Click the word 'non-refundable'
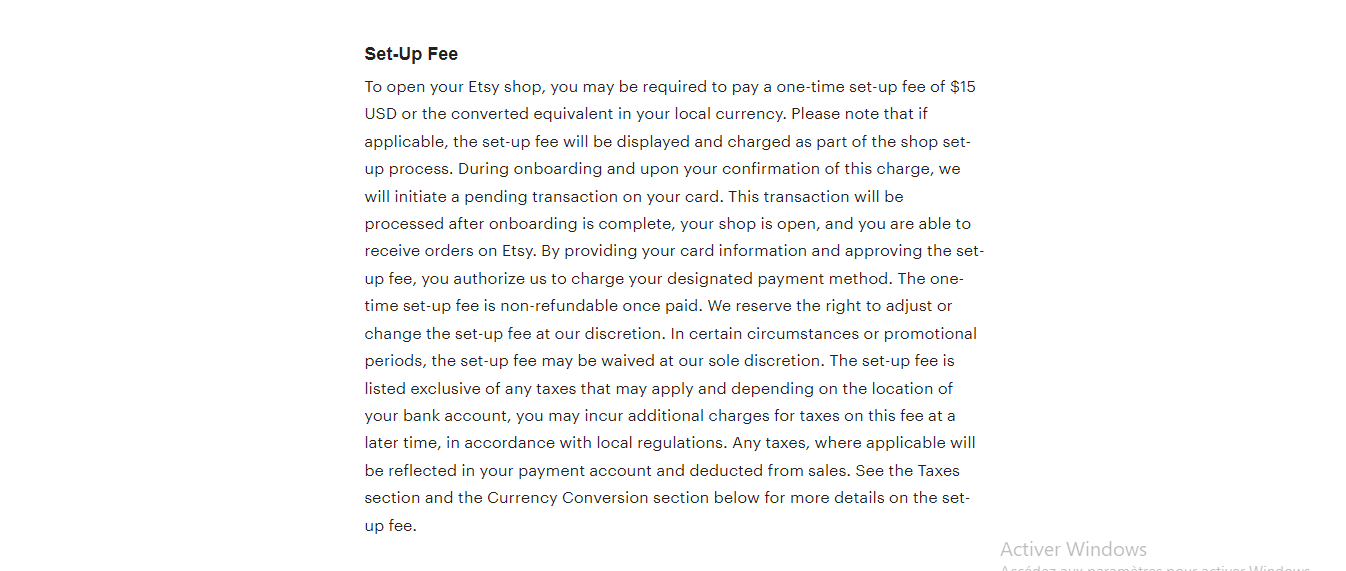This screenshot has height=571, width=1346. 555,306
